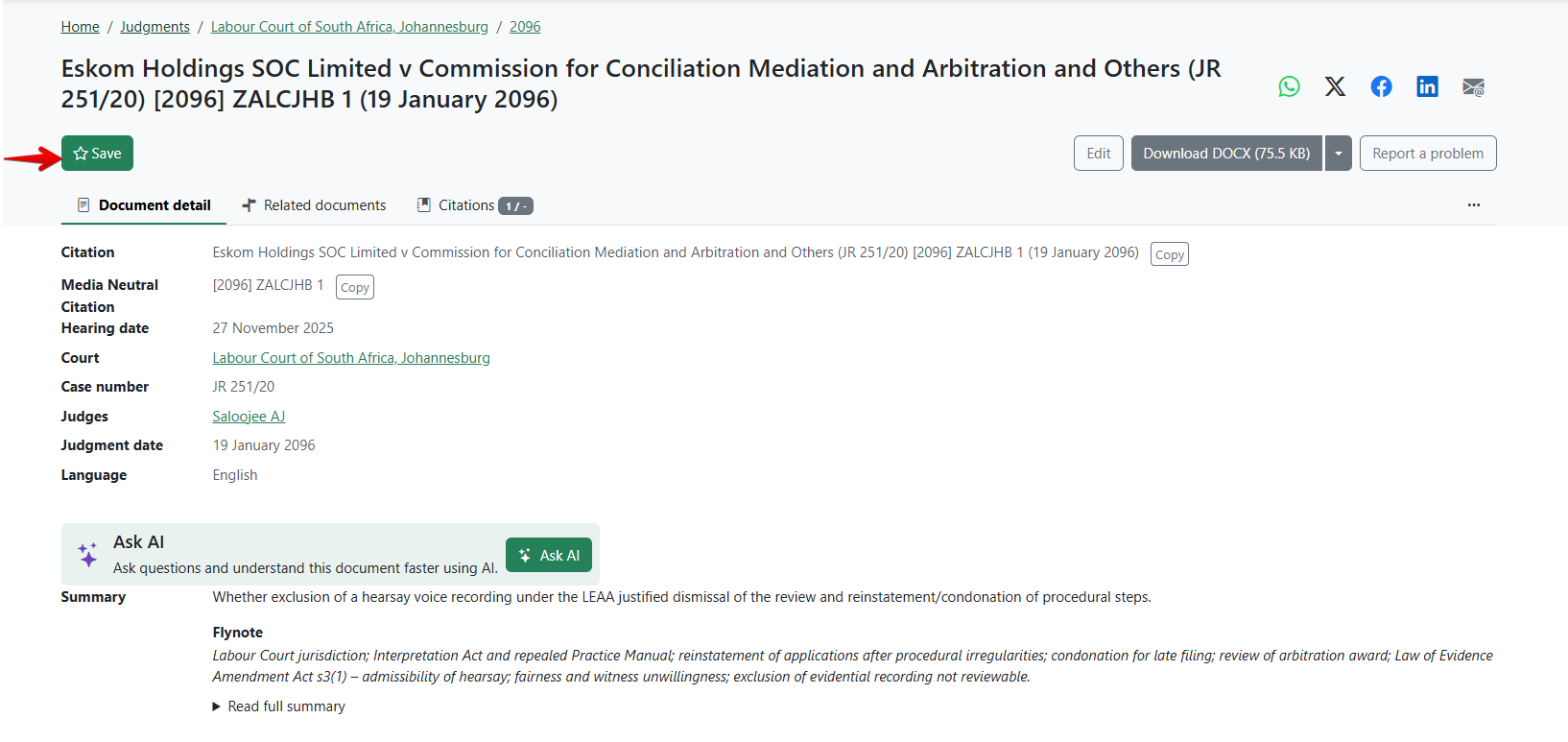This screenshot has height=742, width=1568.
Task: Switch to Related documents tab
Action: (x=314, y=205)
